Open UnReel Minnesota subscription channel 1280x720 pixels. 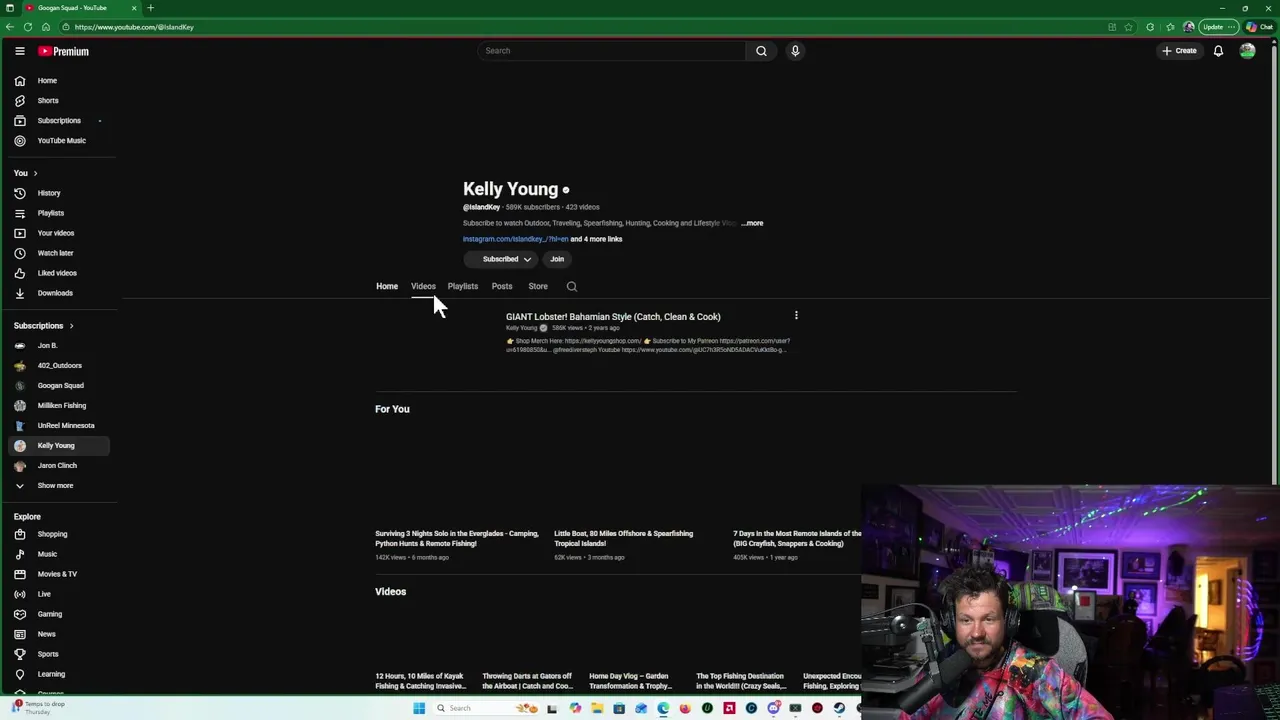(x=65, y=426)
